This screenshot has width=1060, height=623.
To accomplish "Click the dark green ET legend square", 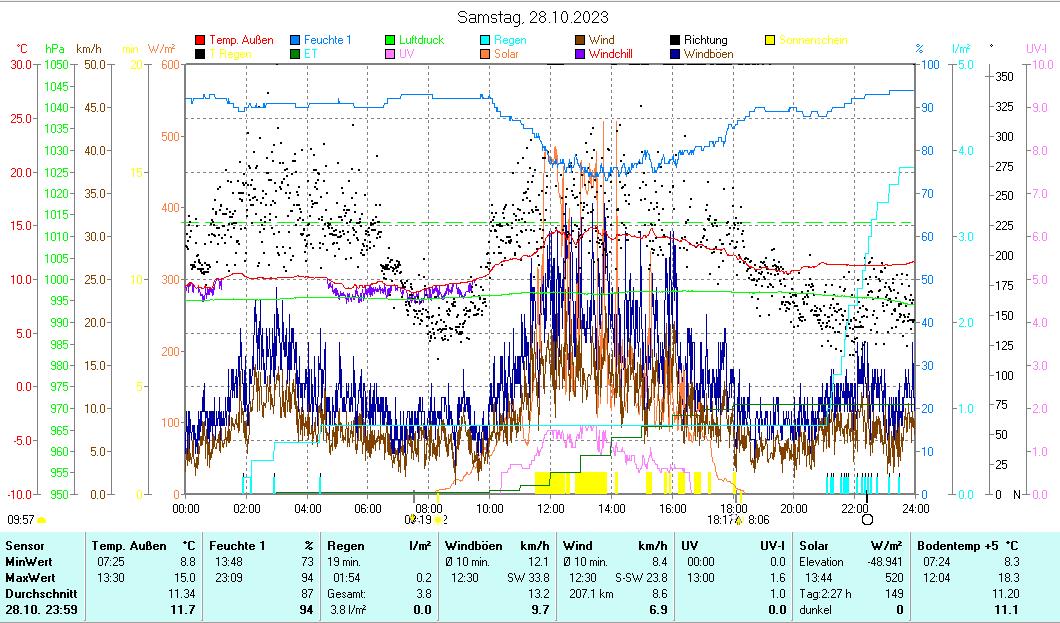I will (x=296, y=54).
